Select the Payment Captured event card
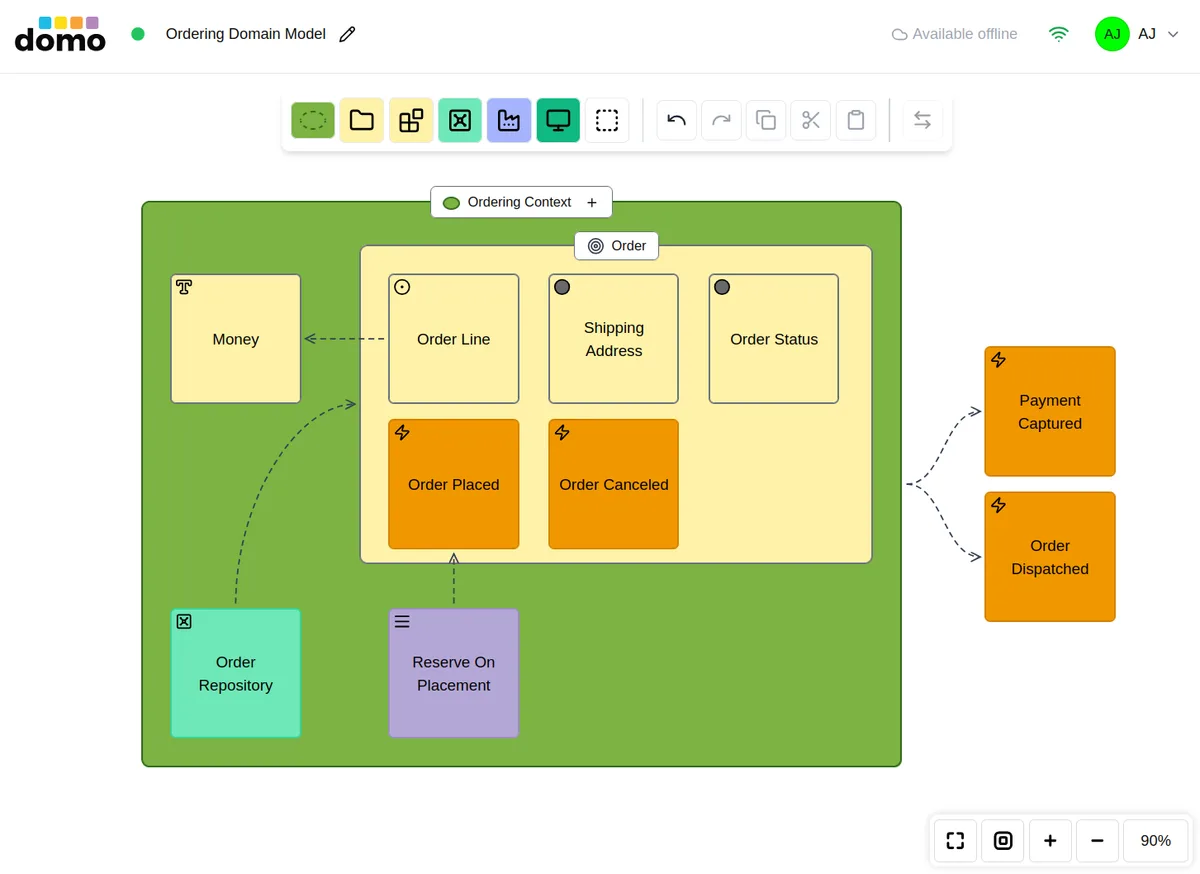1200x874 pixels. coord(1050,412)
